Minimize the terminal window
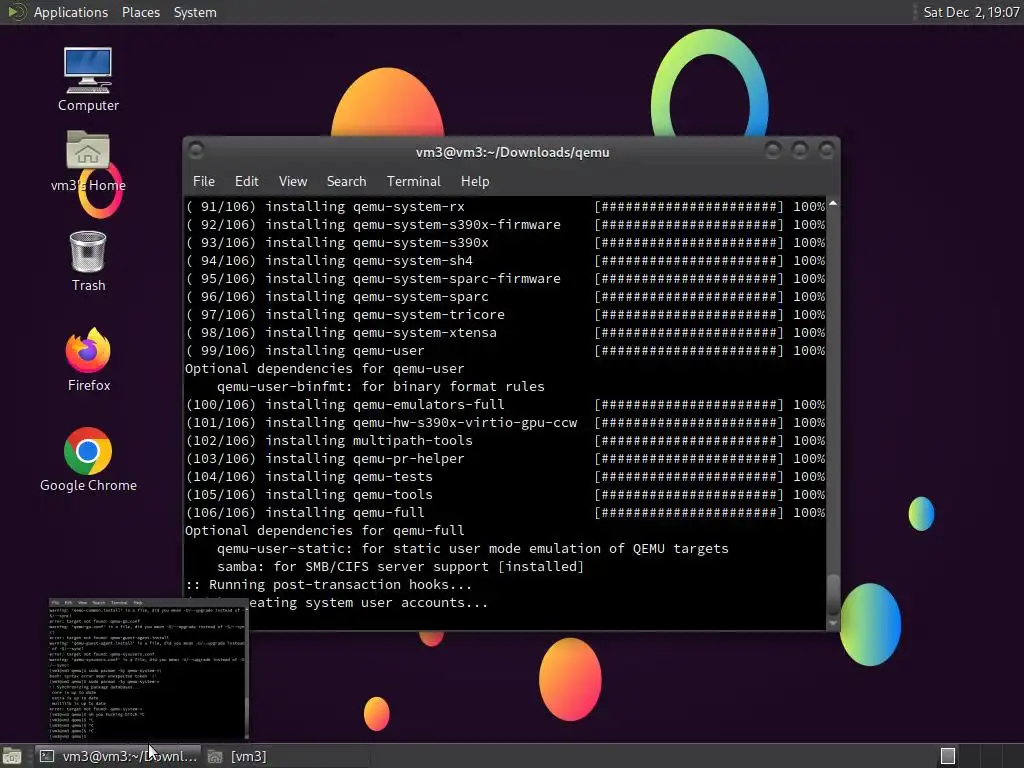The width and height of the screenshot is (1024, 768). pyautogui.click(x=773, y=151)
